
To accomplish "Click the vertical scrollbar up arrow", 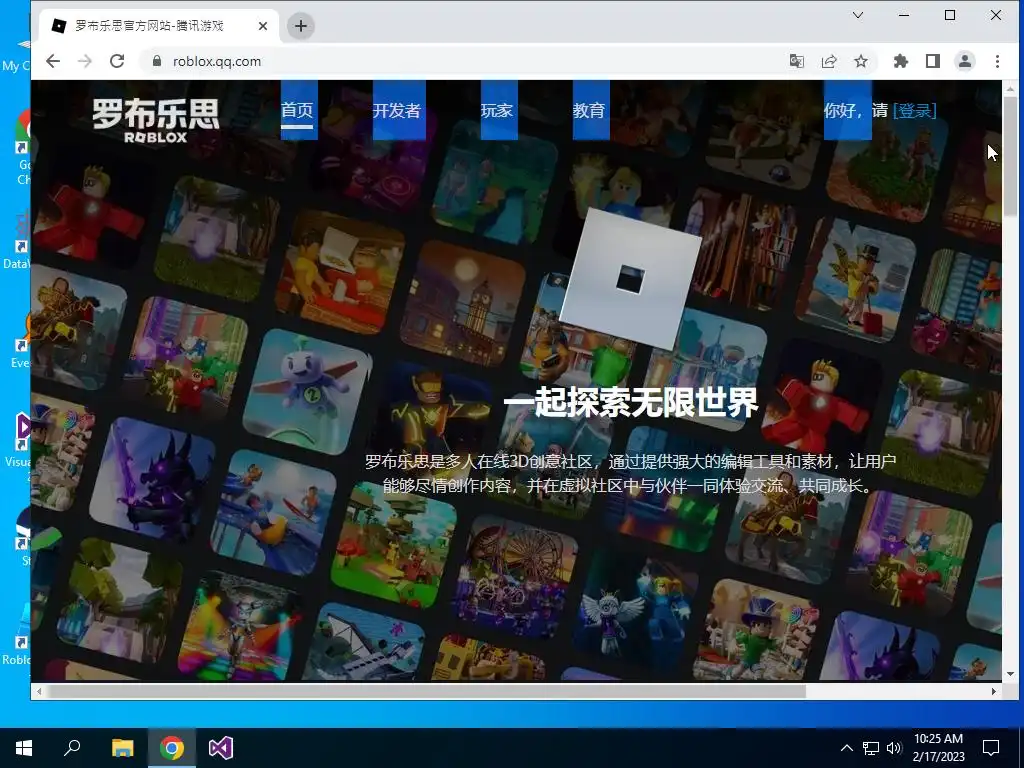I will pyautogui.click(x=1010, y=88).
